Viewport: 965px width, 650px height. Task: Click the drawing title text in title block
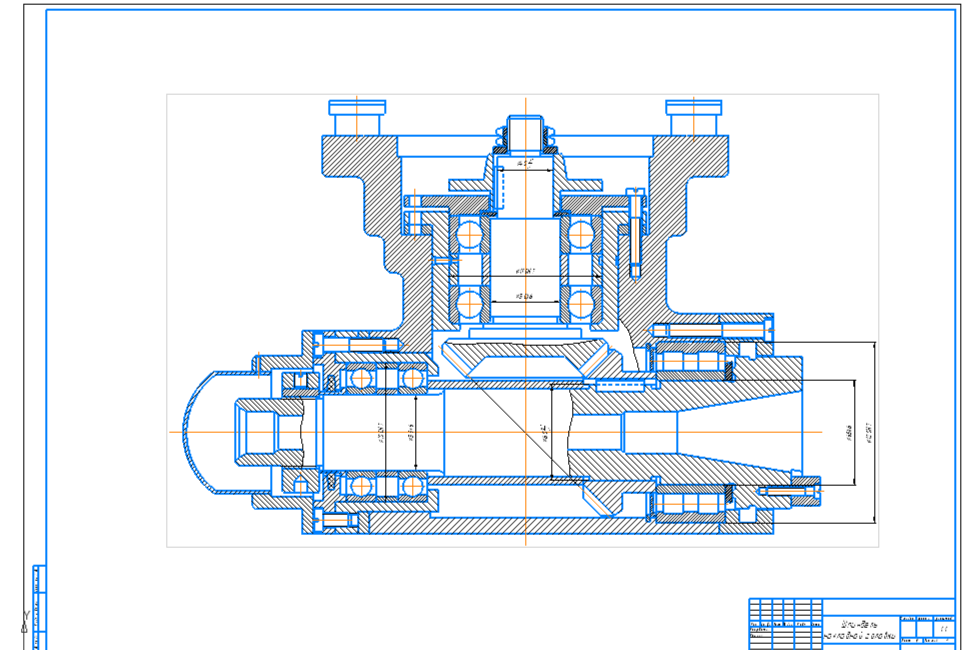pyautogui.click(x=860, y=630)
